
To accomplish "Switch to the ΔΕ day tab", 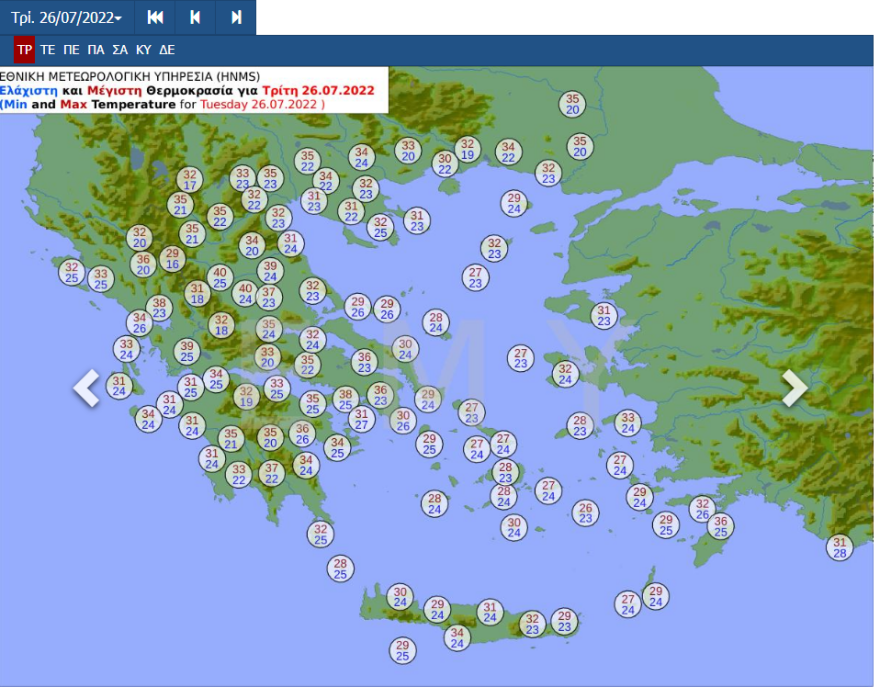I will [167, 49].
